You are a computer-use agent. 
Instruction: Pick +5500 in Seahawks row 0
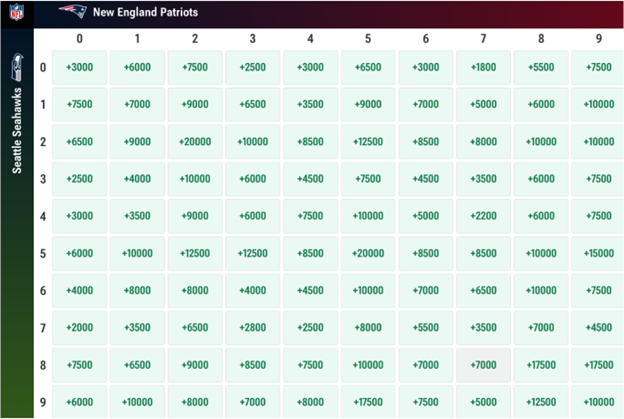[540, 67]
